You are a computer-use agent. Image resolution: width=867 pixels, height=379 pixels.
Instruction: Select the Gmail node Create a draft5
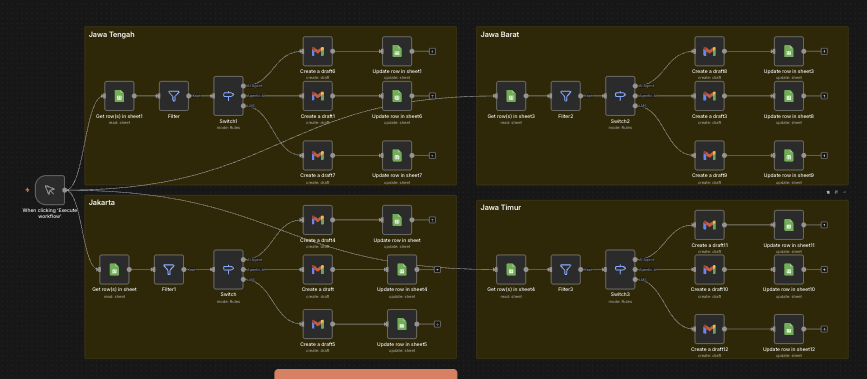(317, 324)
